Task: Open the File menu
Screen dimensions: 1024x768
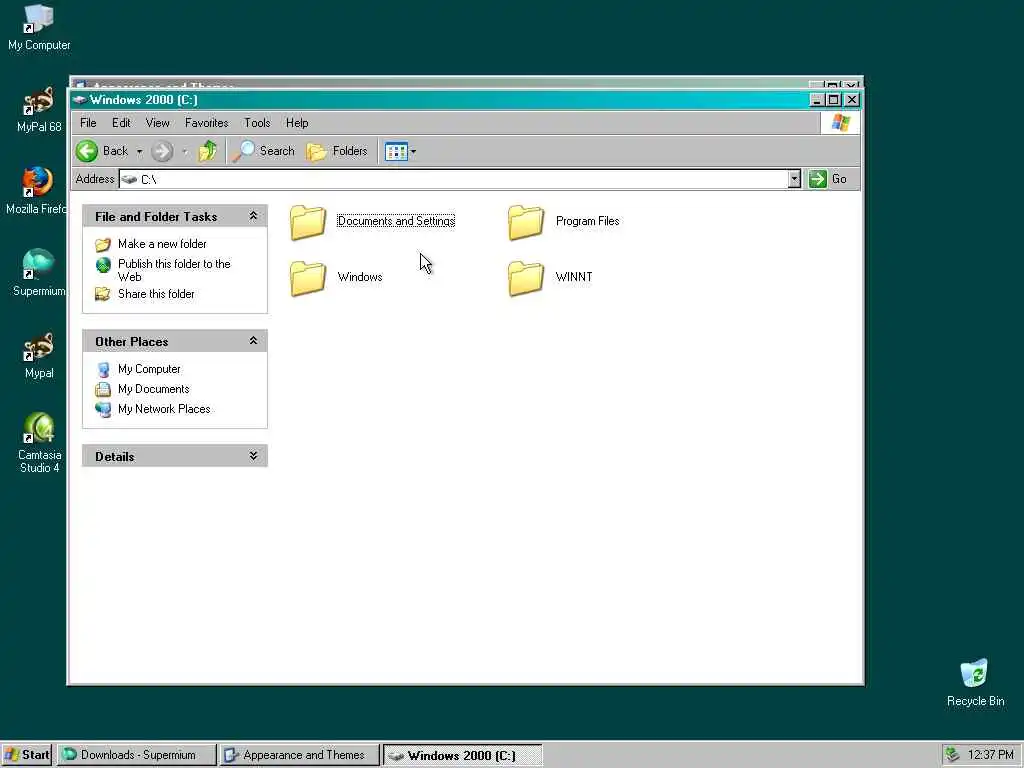Action: [x=88, y=123]
